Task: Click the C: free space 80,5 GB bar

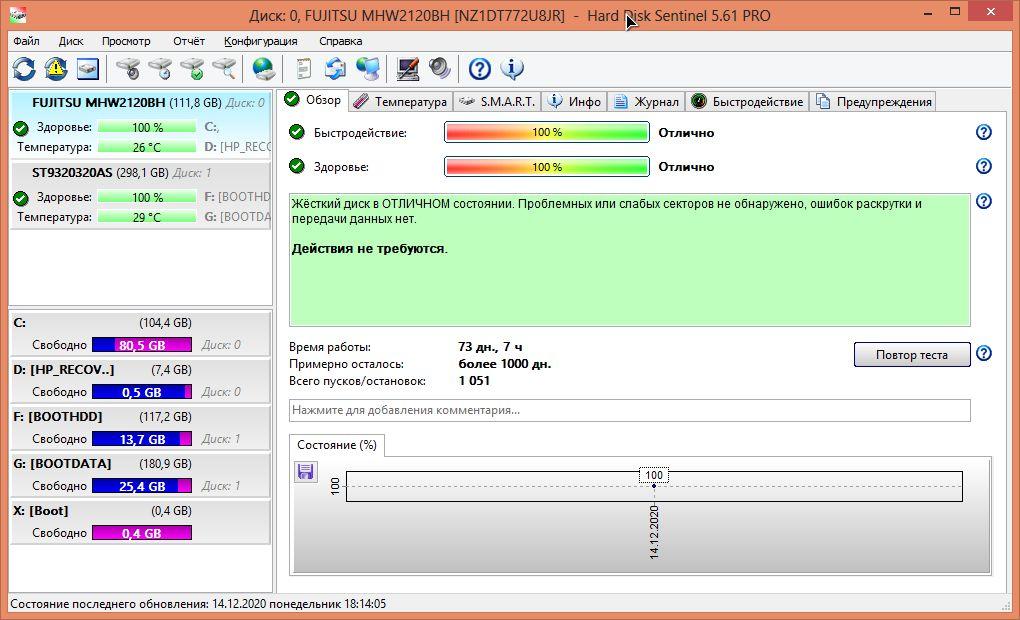Action: 142,345
